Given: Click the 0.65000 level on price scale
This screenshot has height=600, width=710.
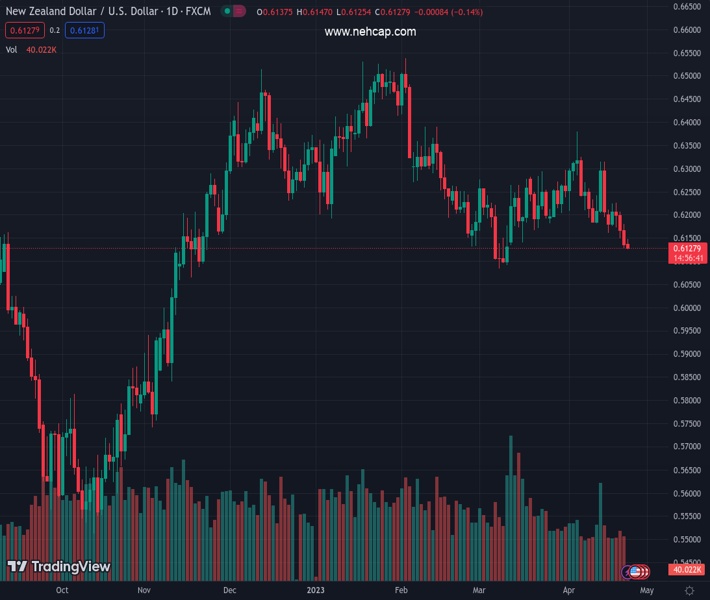Looking at the screenshot, I should [685, 76].
